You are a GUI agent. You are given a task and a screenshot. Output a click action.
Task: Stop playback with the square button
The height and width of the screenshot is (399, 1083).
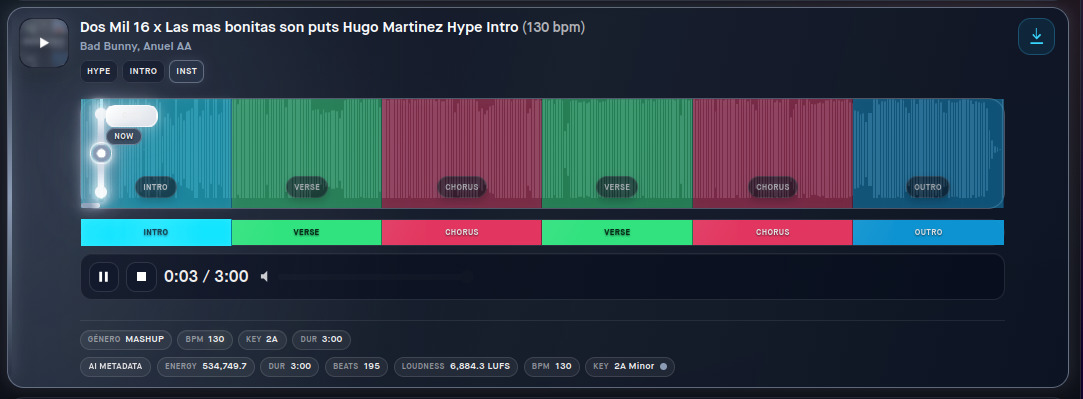click(x=141, y=277)
